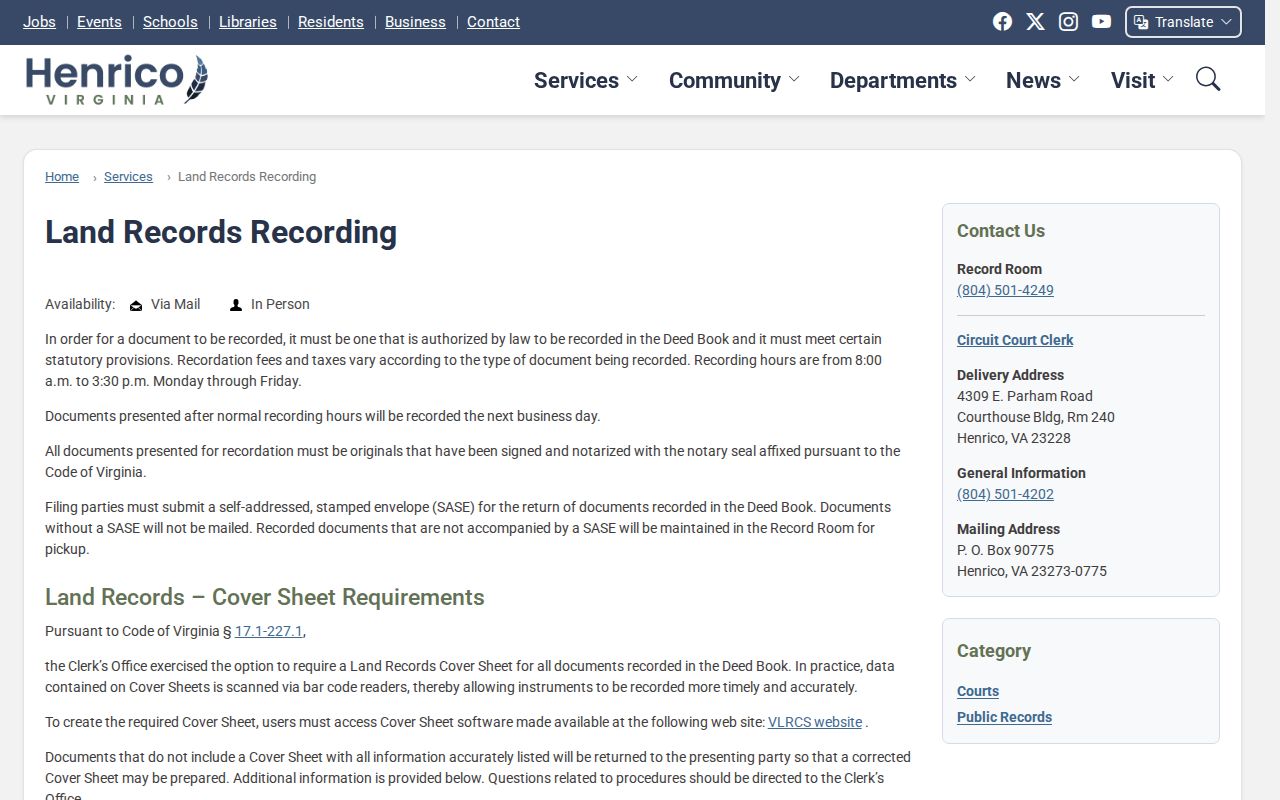Open the Courts category link
The image size is (1280, 800).
978,691
